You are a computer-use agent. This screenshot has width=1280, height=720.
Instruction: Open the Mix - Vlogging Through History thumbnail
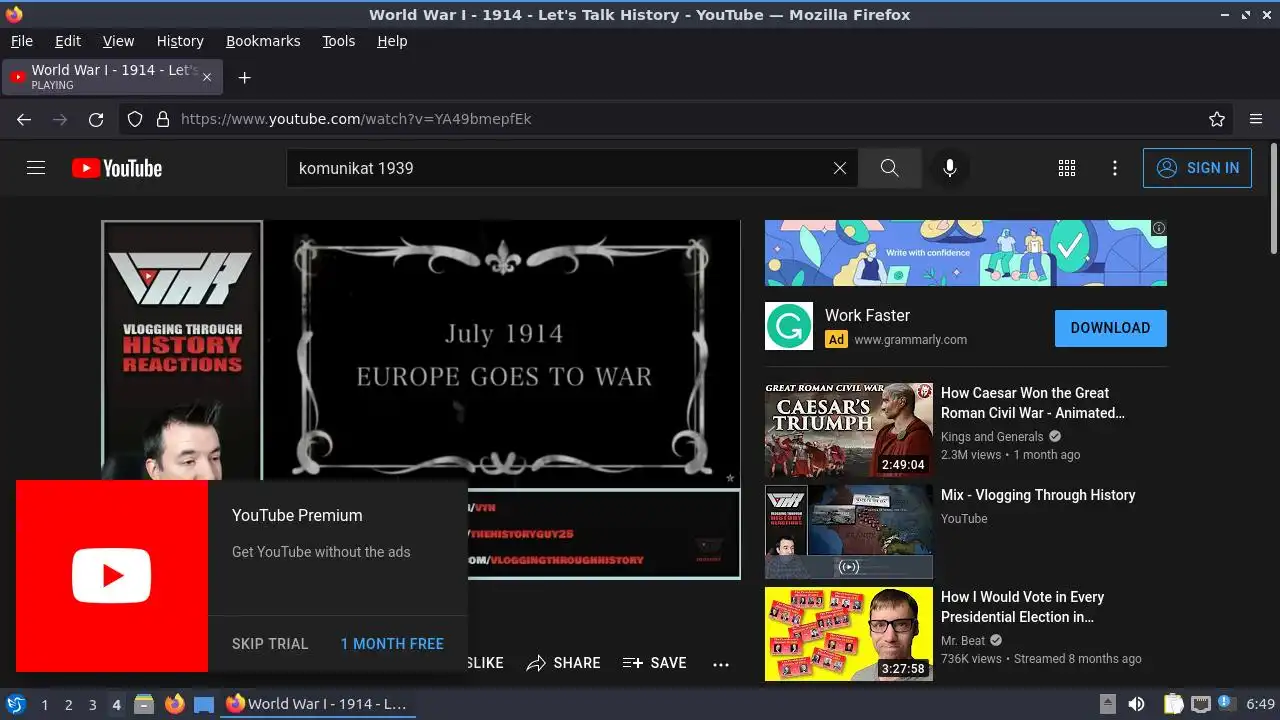tap(849, 532)
